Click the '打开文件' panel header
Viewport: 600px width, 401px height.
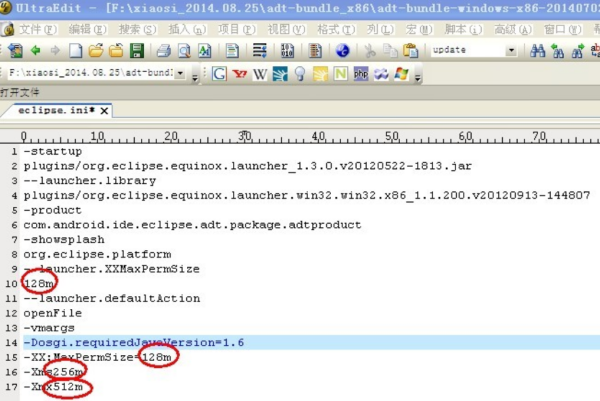(20, 92)
